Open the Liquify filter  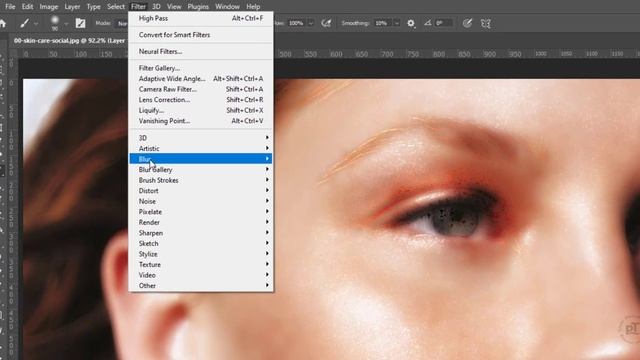point(201,110)
